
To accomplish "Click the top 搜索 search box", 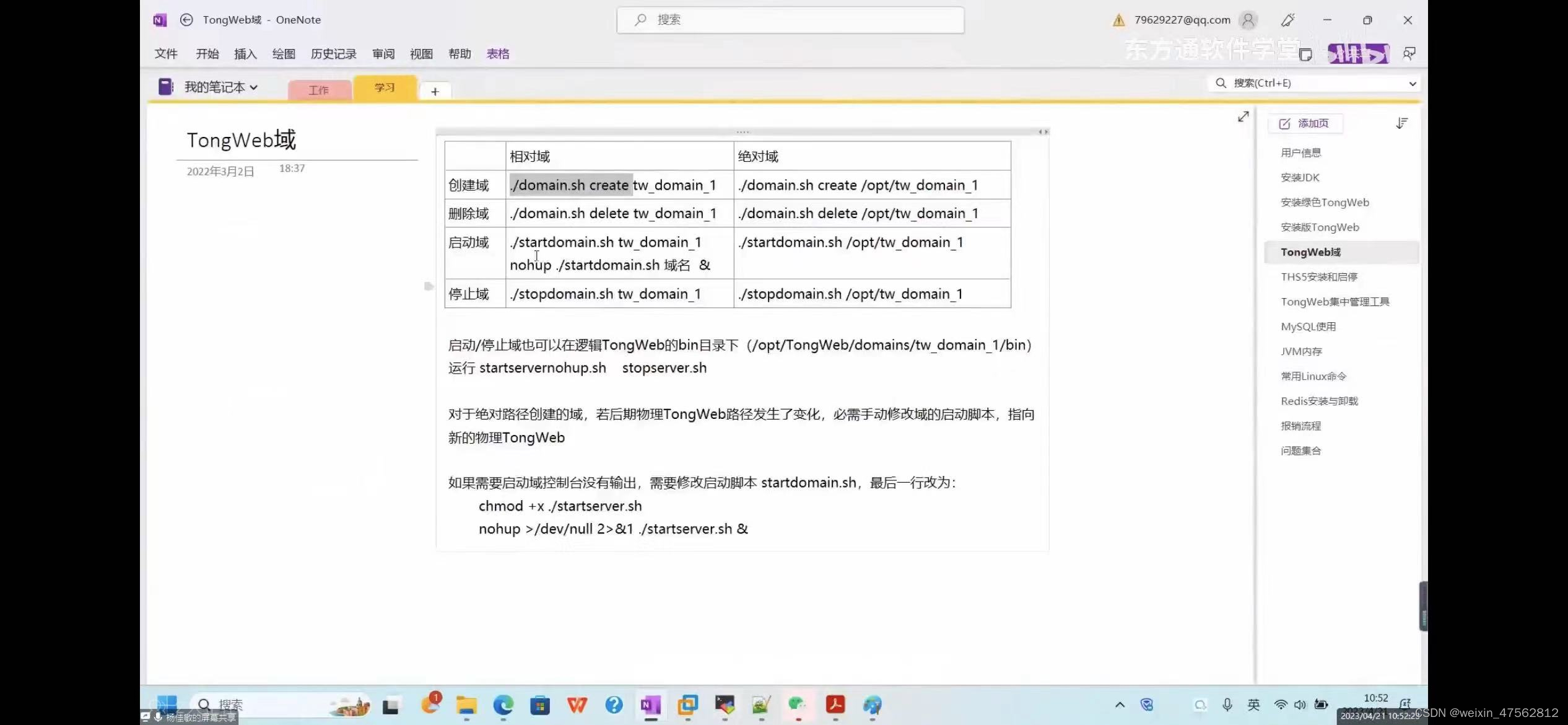I will tap(790, 20).
